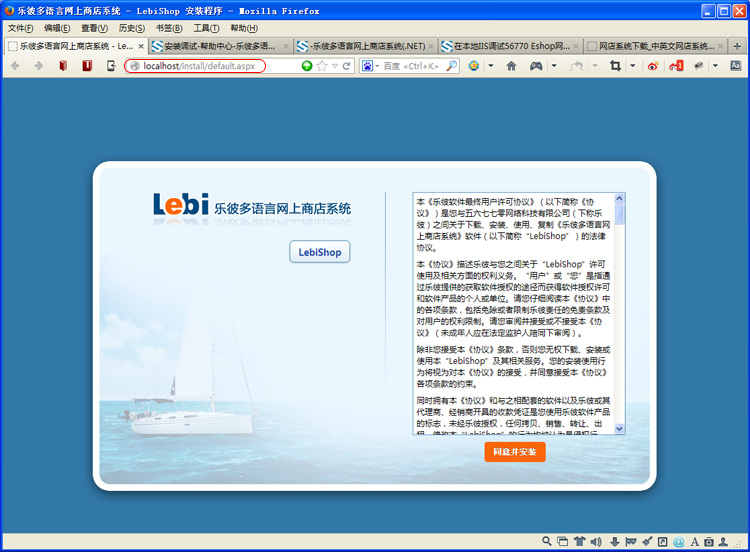
Task: Go back with the toolbar back arrow
Action: pyautogui.click(x=15, y=66)
